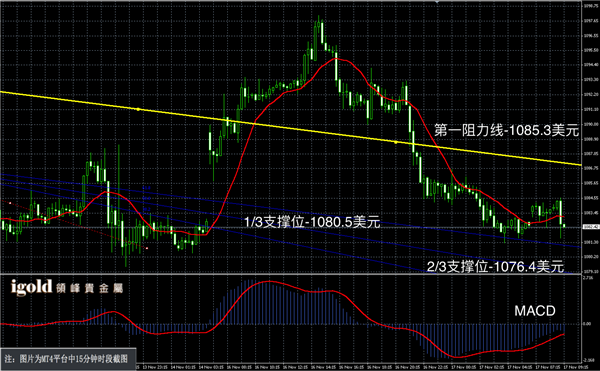This screenshot has height=371, width=600.
Task: Click the 領峰貴金屬 brand text
Action: coord(90,288)
